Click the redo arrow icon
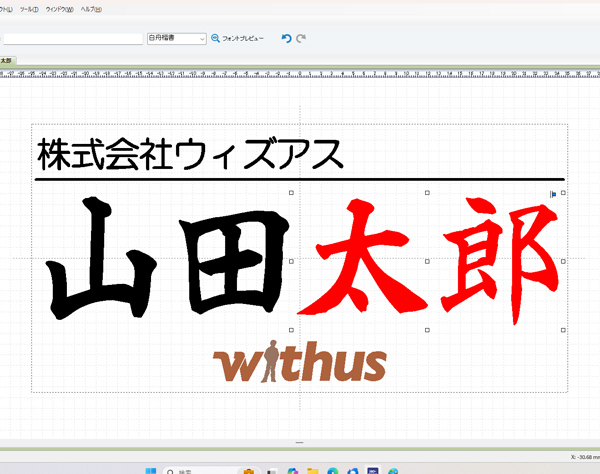 pos(301,38)
